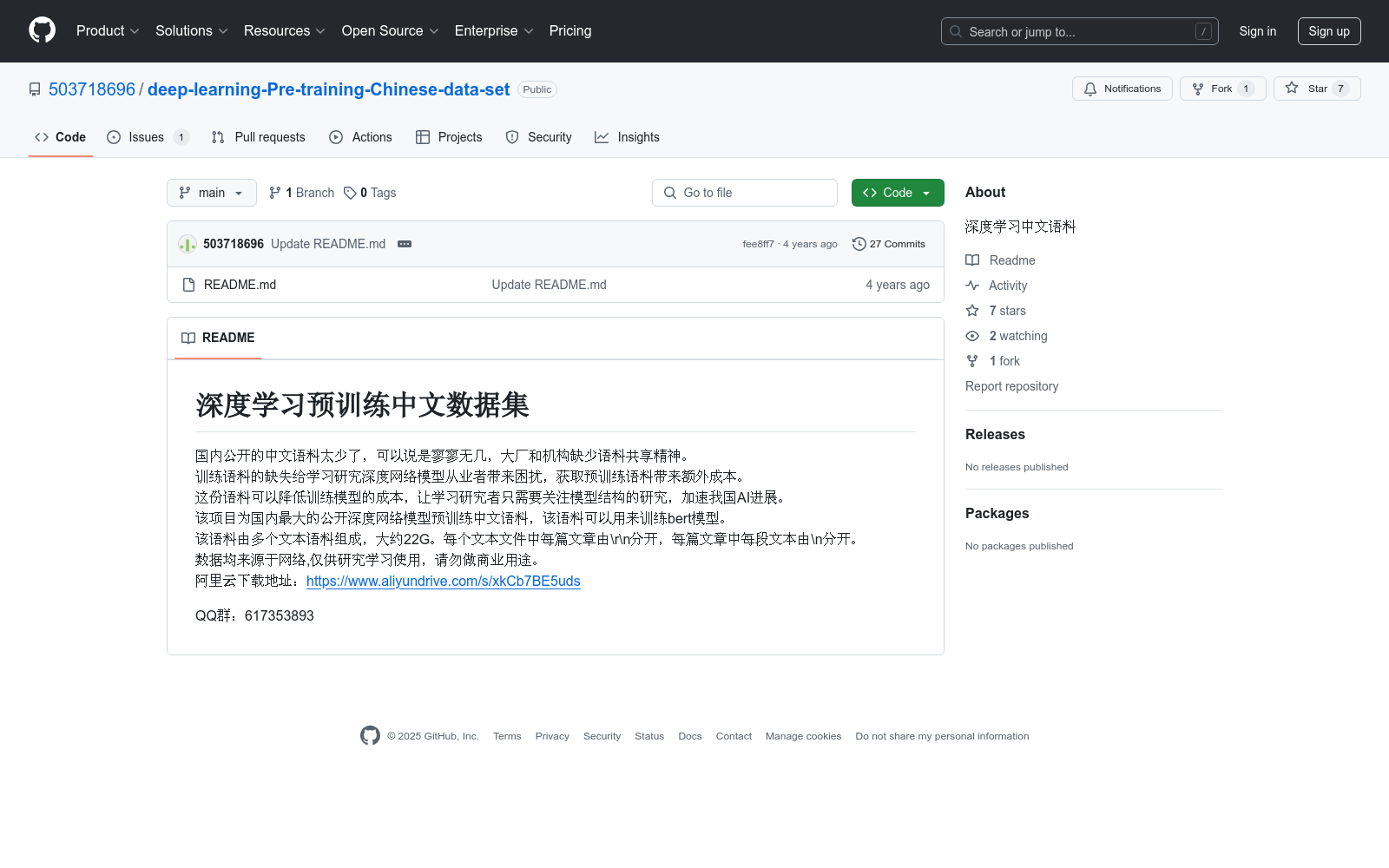The image size is (1389, 868).
Task: Open the footer Privacy link
Action: pos(552,736)
